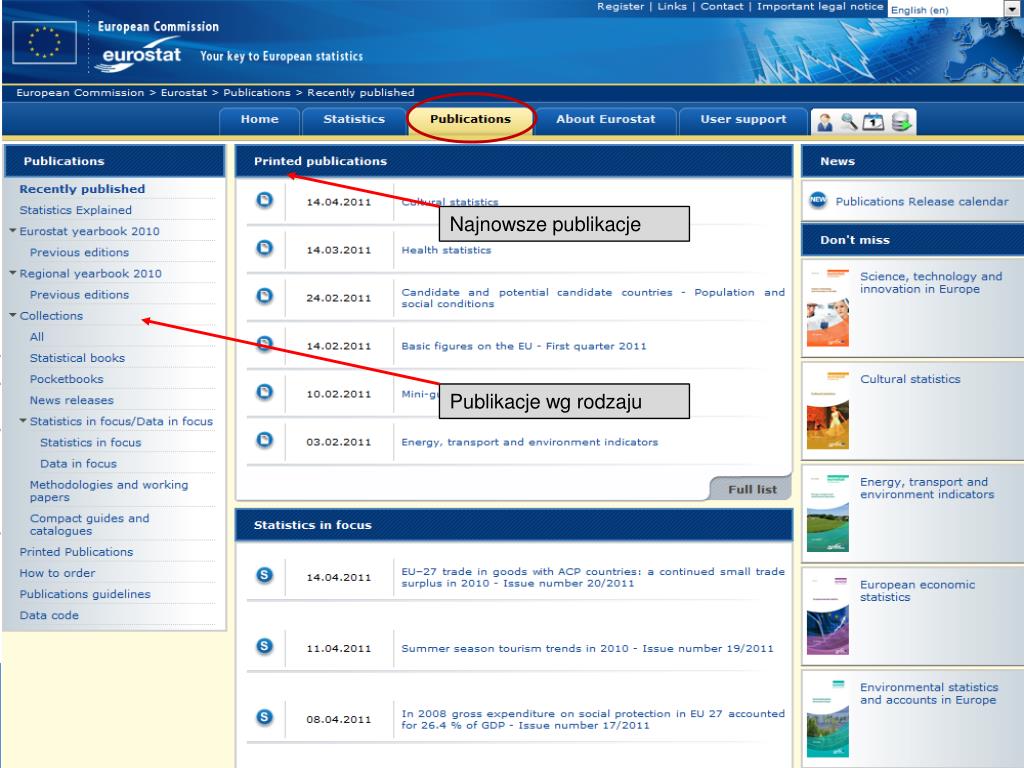Click European economic statistics cover thumbnail
Screen dimensions: 1024x768
pyautogui.click(x=827, y=615)
